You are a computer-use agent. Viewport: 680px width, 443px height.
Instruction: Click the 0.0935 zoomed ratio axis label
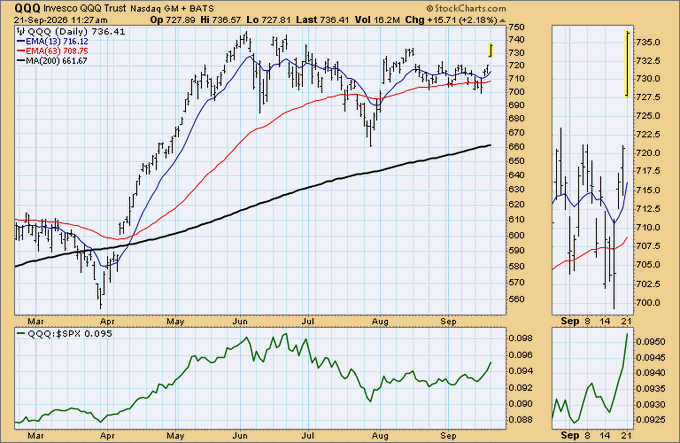(651, 389)
